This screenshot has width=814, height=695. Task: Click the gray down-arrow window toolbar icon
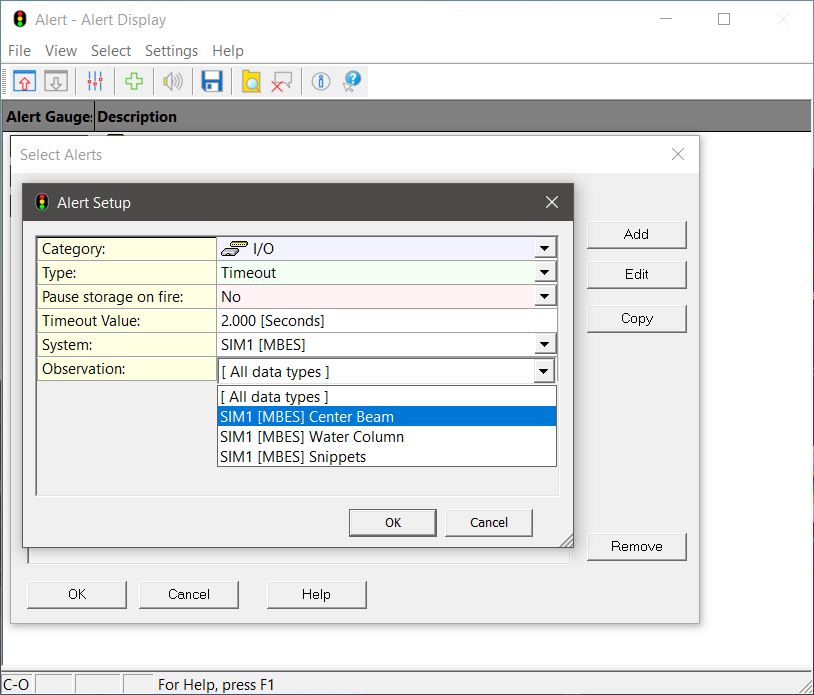[x=55, y=82]
